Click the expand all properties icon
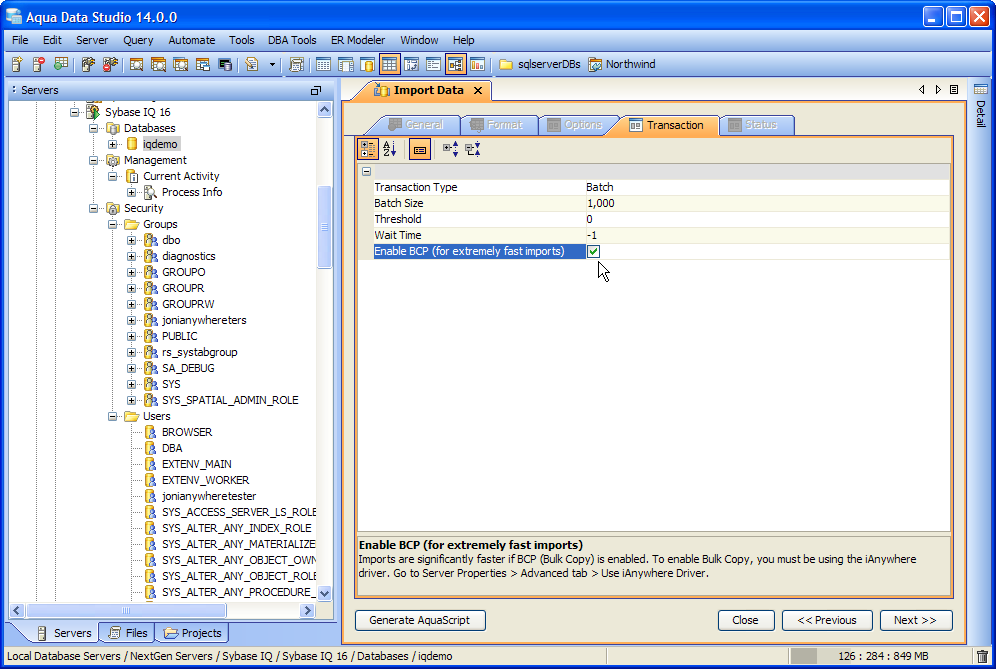The height and width of the screenshot is (669, 996). click(x=450, y=149)
